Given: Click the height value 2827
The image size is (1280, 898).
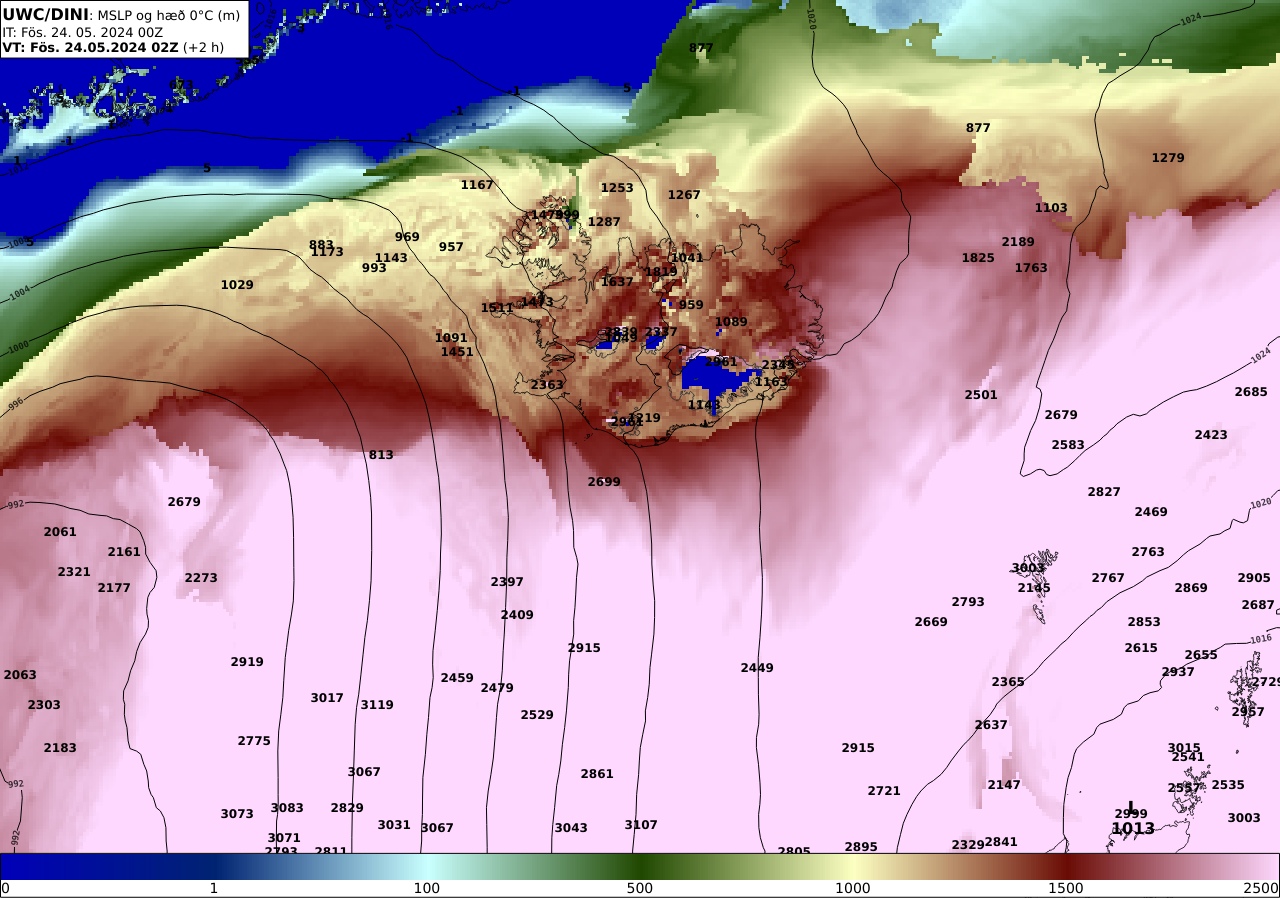Looking at the screenshot, I should [x=1104, y=492].
